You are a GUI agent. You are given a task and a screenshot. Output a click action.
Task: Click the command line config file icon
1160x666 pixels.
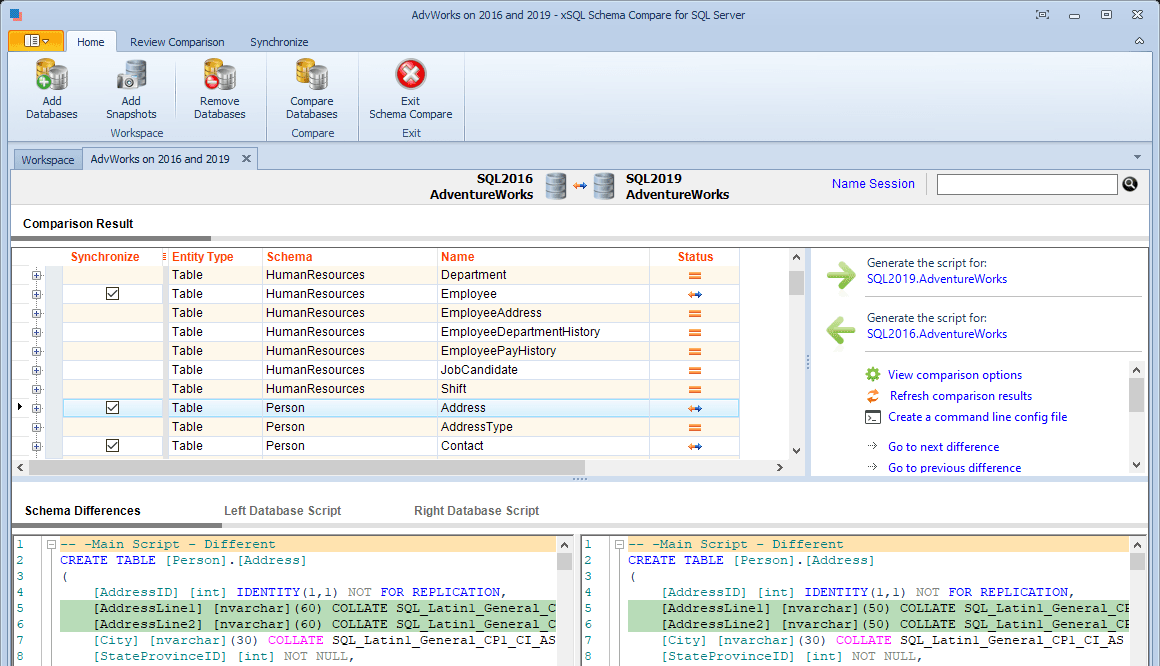[x=873, y=417]
